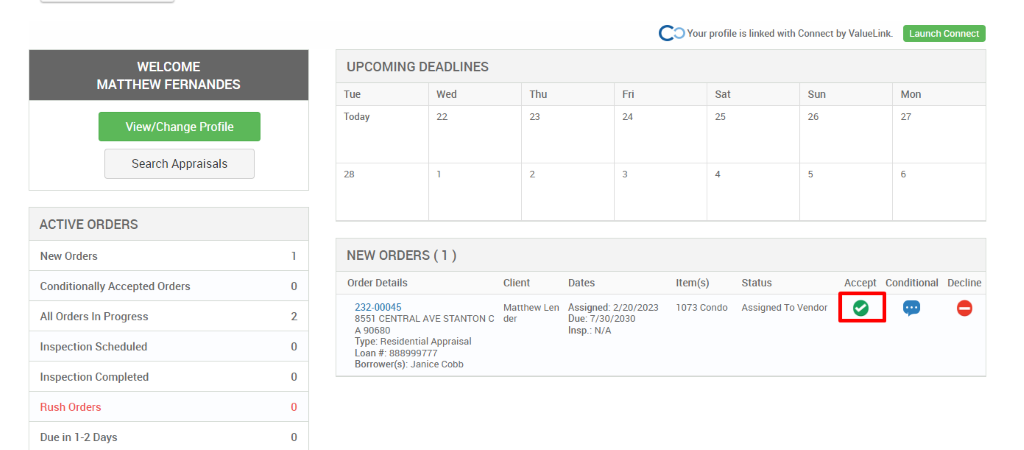1024x450 pixels.
Task: Select New Orders in Active Orders
Action: click(x=168, y=256)
